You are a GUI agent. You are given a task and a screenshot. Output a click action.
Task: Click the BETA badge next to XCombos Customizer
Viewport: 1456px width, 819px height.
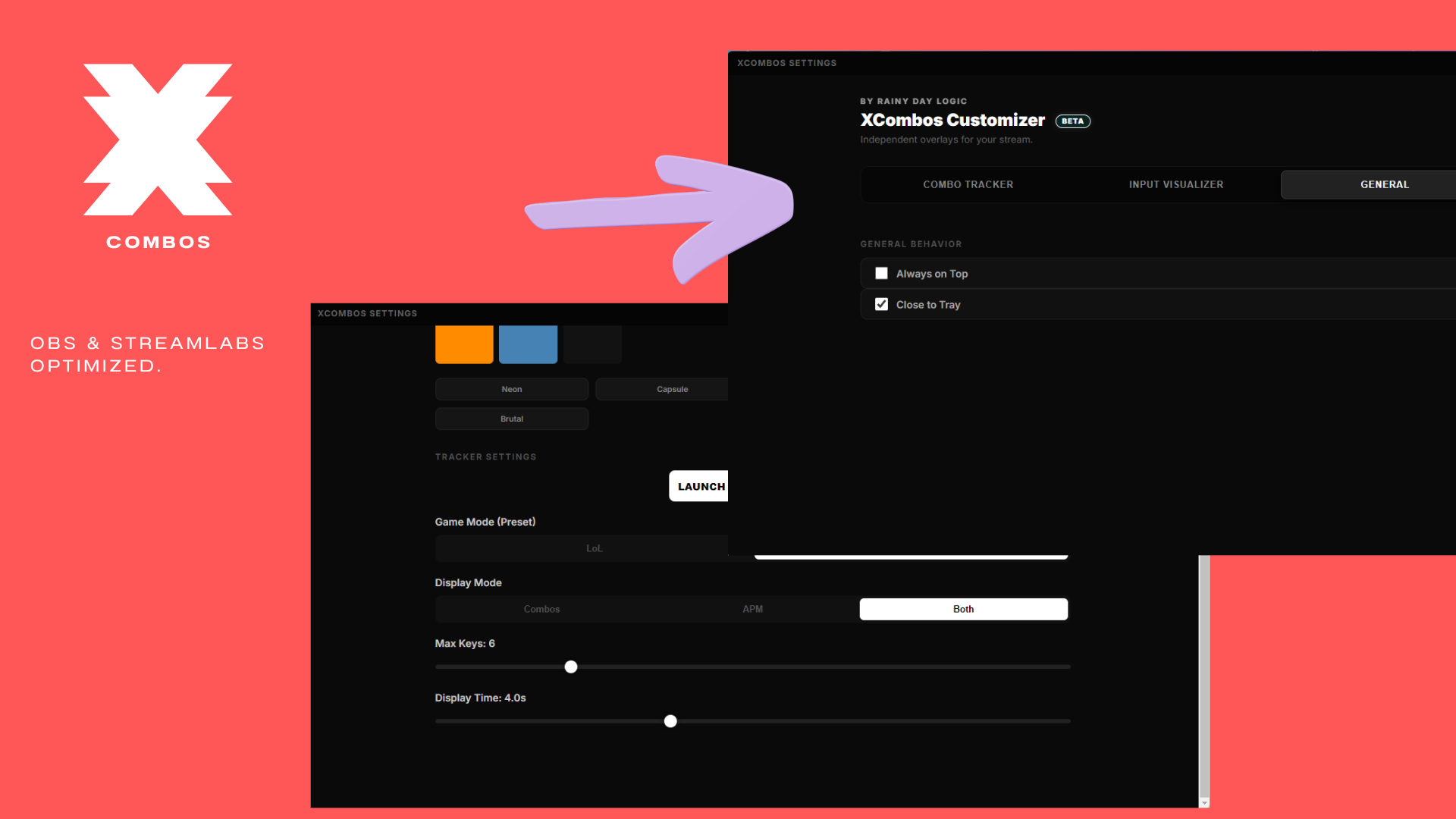pyautogui.click(x=1073, y=121)
